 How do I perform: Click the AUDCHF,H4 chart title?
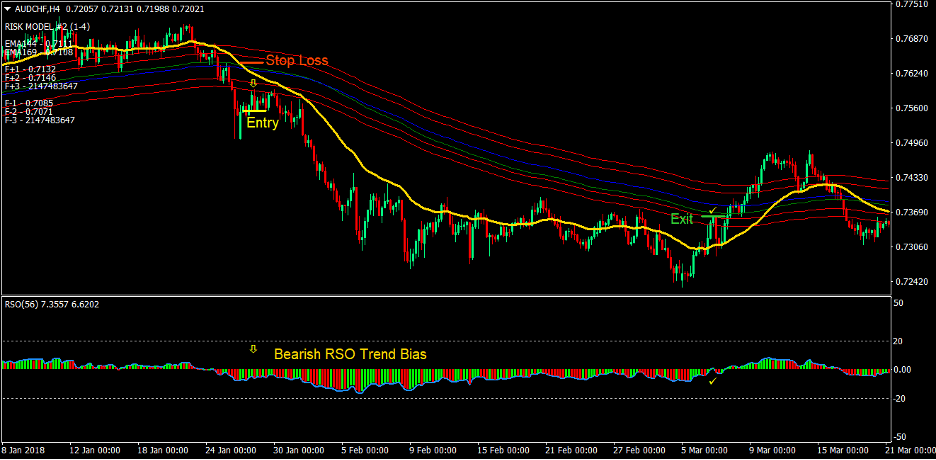(36, 9)
